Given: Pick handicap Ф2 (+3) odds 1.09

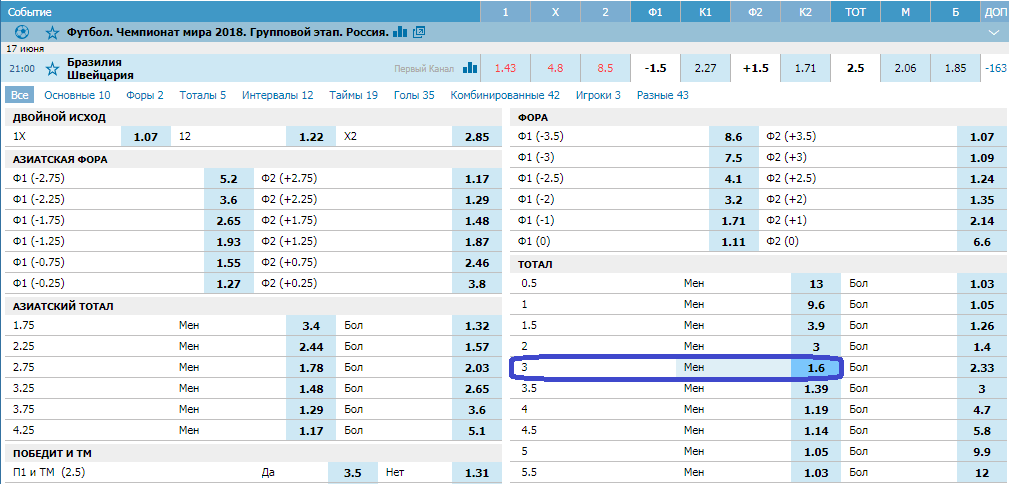Looking at the screenshot, I should pyautogui.click(x=982, y=158).
